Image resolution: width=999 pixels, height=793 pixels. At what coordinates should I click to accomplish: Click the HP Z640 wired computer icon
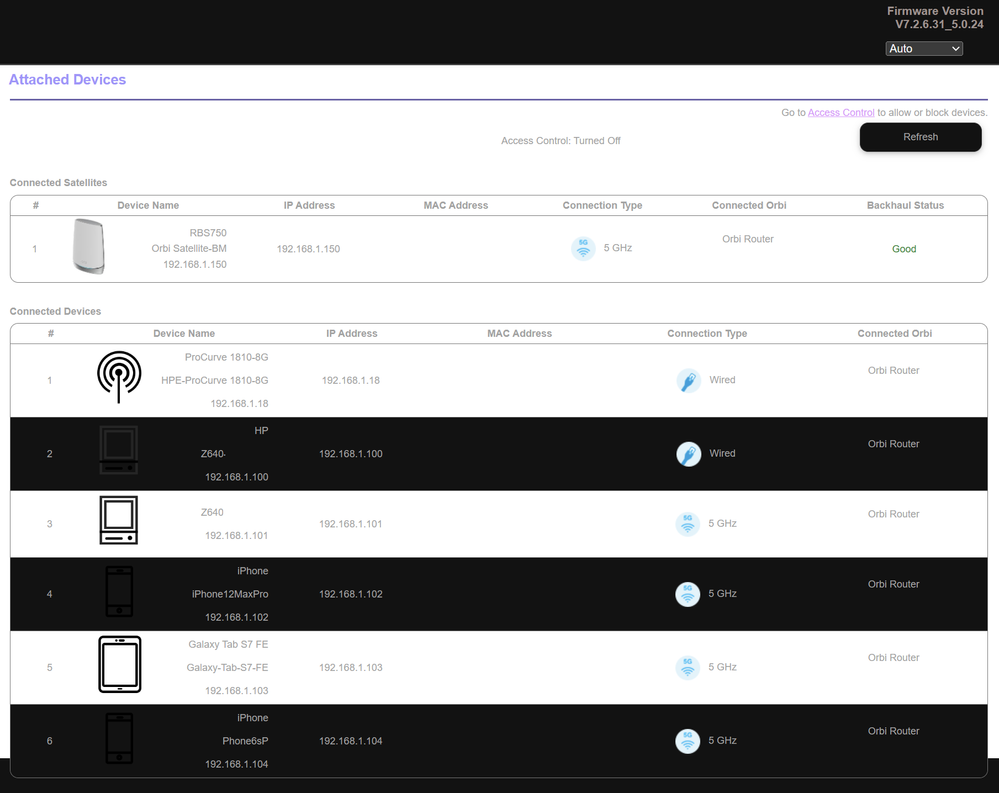tap(118, 451)
